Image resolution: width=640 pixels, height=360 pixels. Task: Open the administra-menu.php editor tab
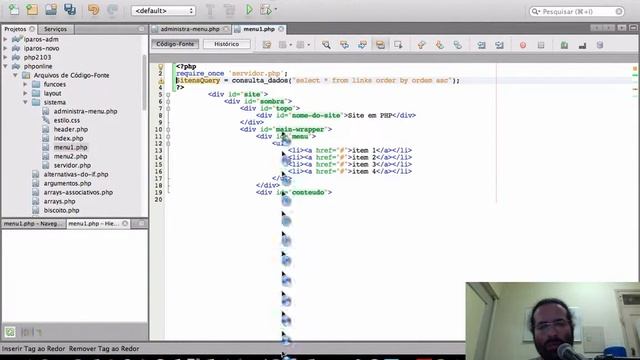coord(190,29)
